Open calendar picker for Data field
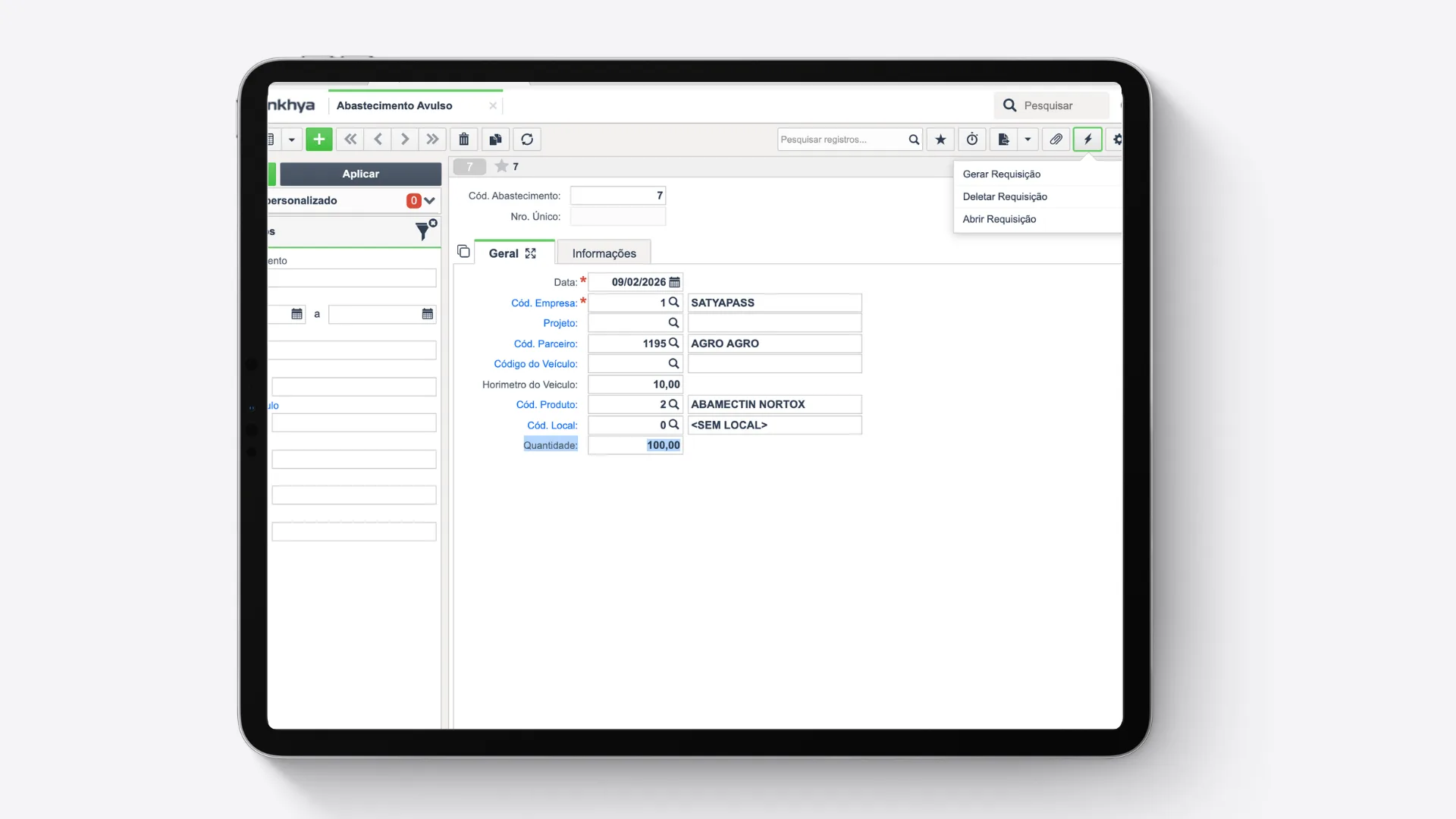The width and height of the screenshot is (1456, 819). [675, 282]
